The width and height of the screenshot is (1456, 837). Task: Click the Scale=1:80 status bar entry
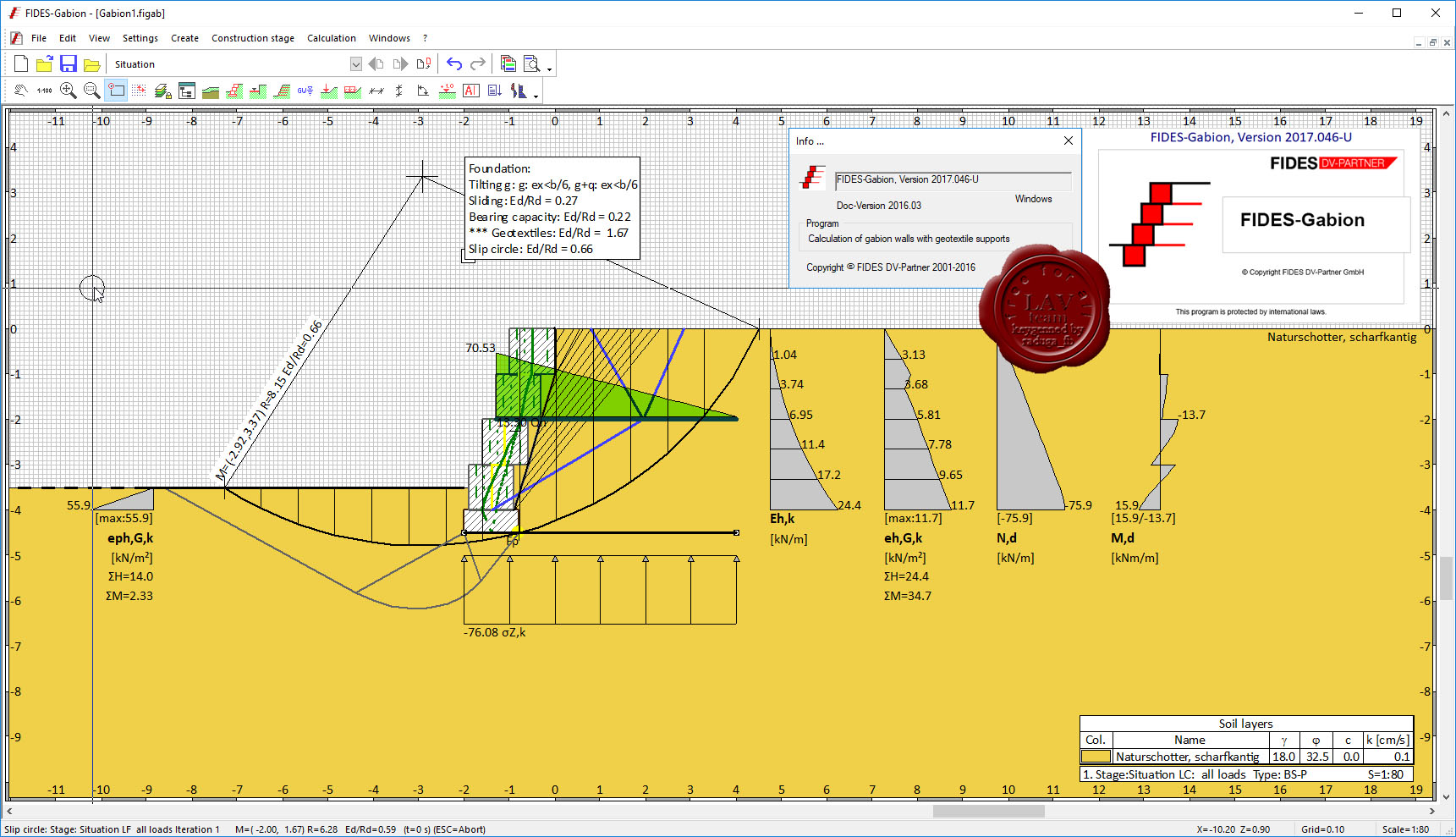[1405, 829]
